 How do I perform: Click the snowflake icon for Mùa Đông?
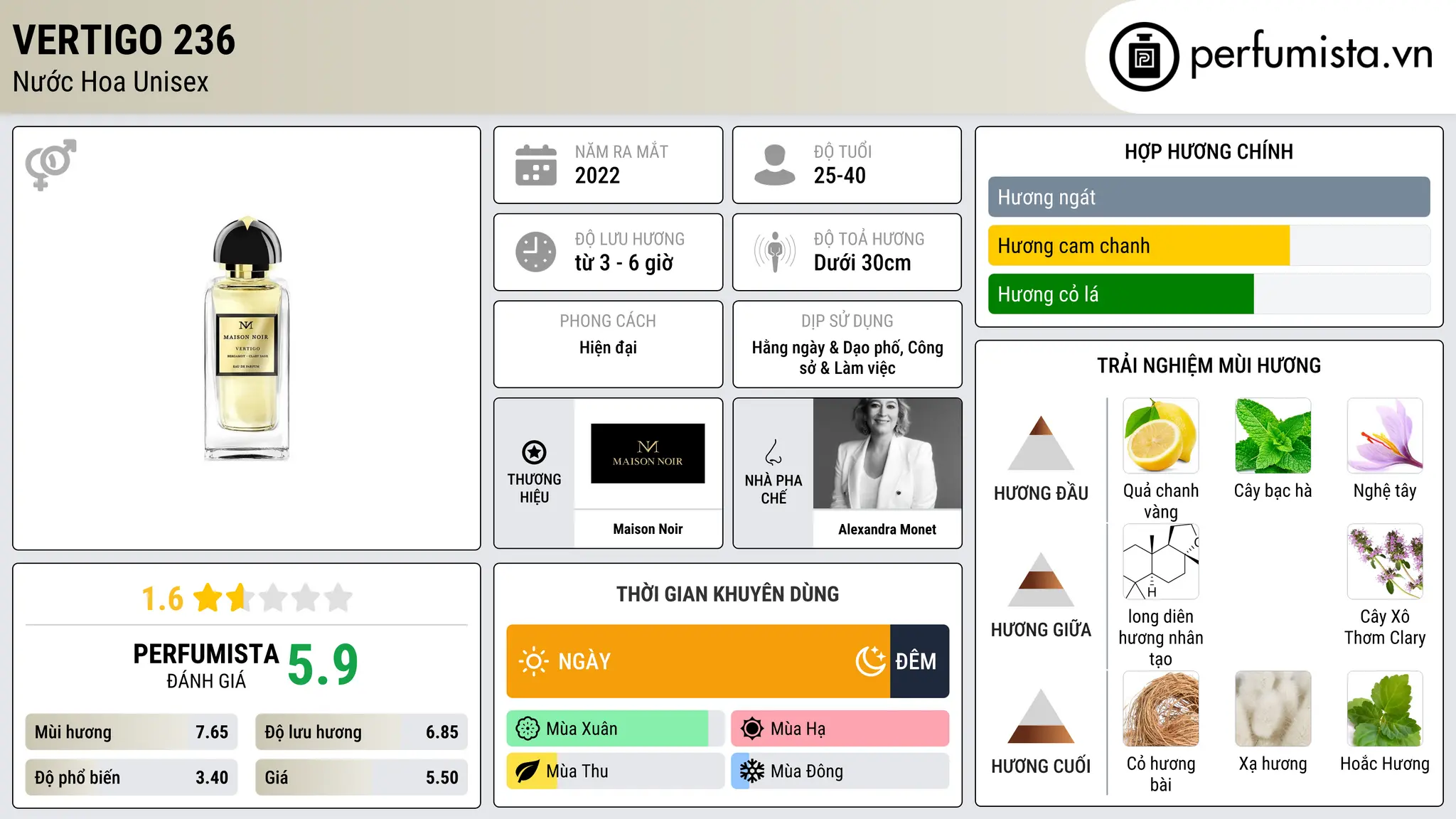click(752, 771)
